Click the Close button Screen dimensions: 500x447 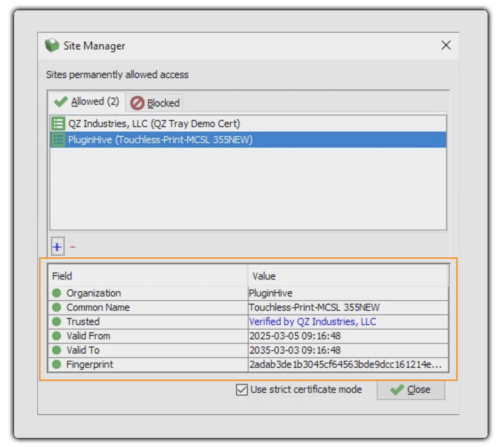coord(411,390)
